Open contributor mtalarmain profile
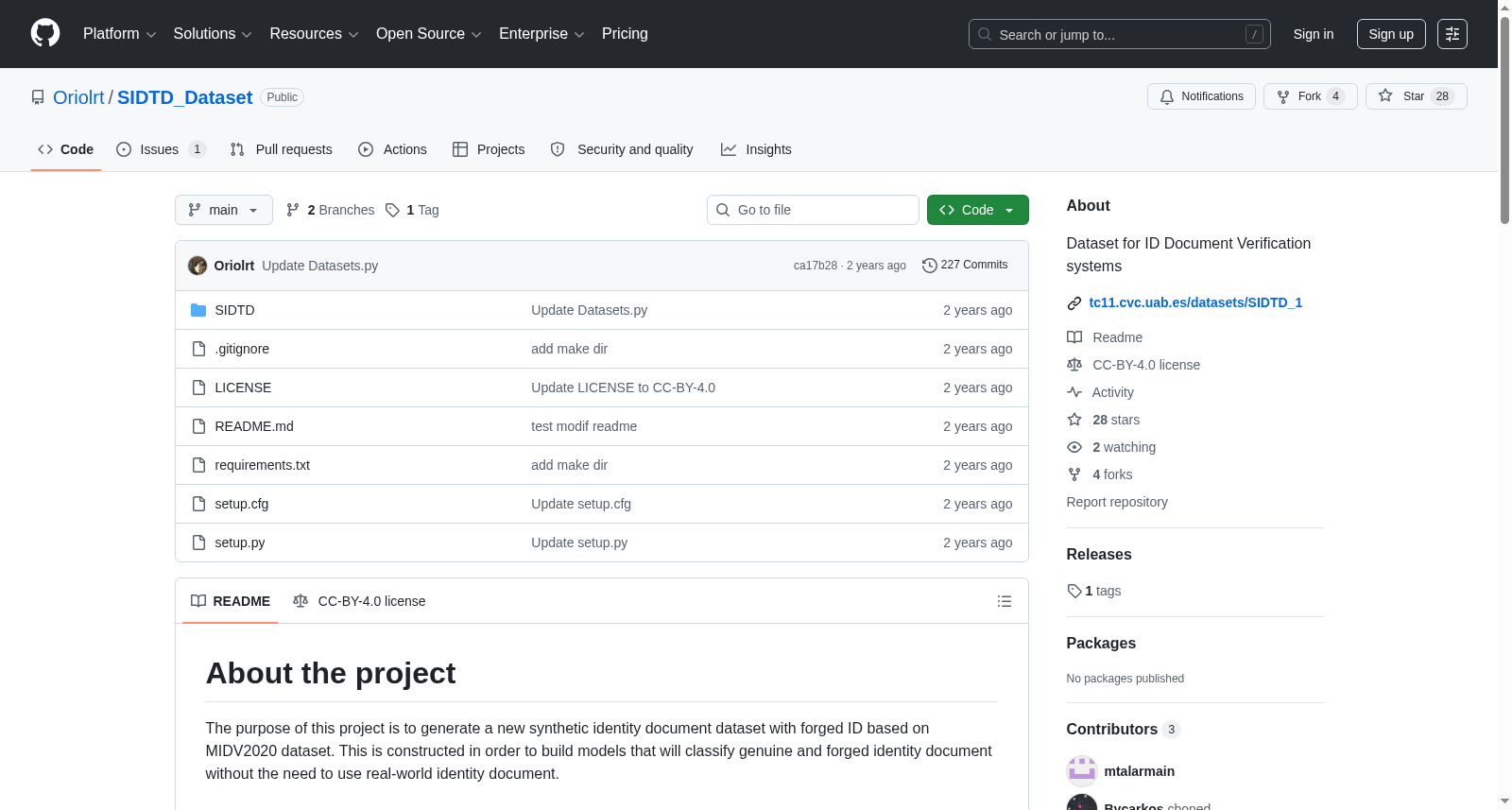1512x810 pixels. click(1139, 771)
